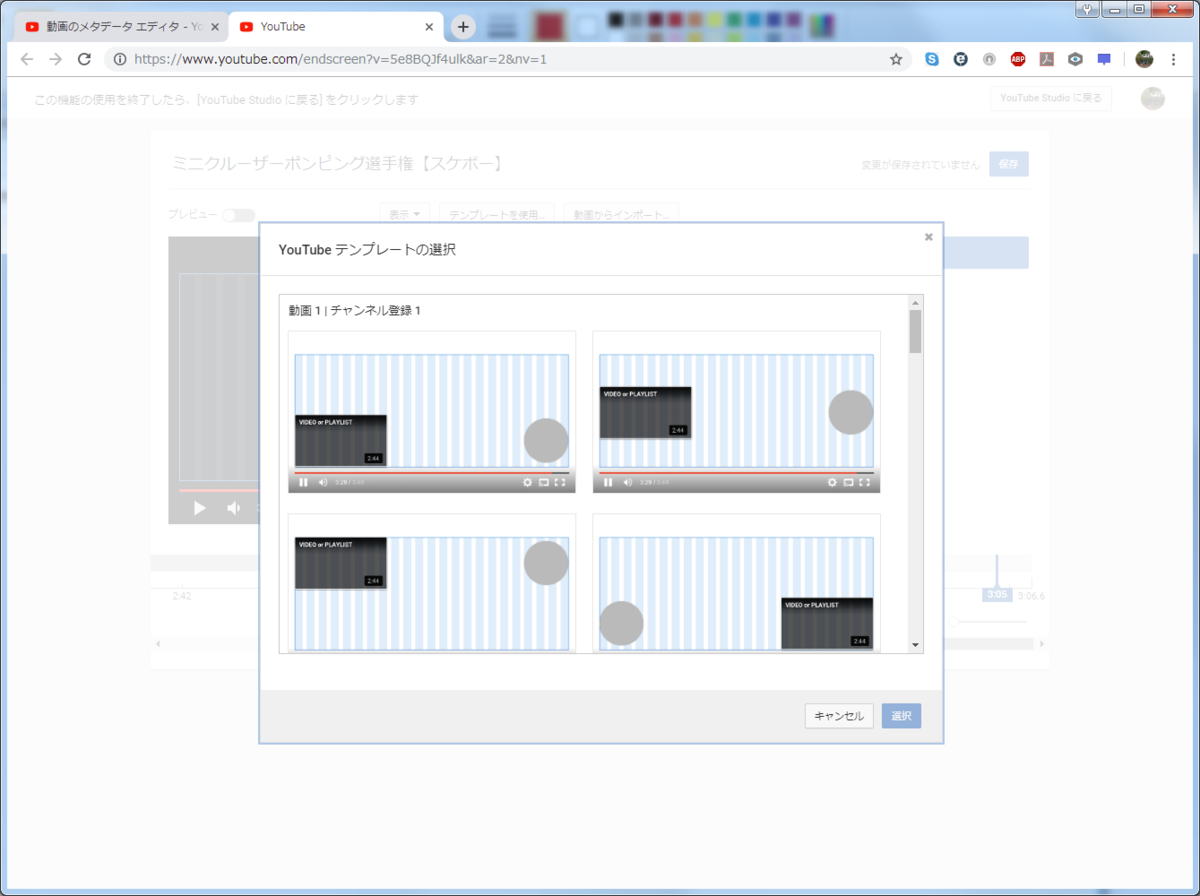Viewport: 1200px width, 896px height.
Task: Close the active YouTube tab
Action: click(x=430, y=27)
